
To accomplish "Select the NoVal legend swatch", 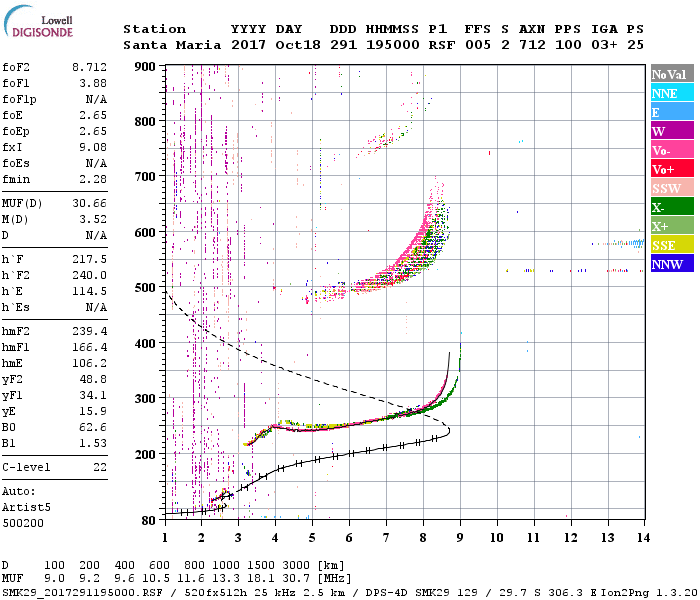I will point(672,74).
